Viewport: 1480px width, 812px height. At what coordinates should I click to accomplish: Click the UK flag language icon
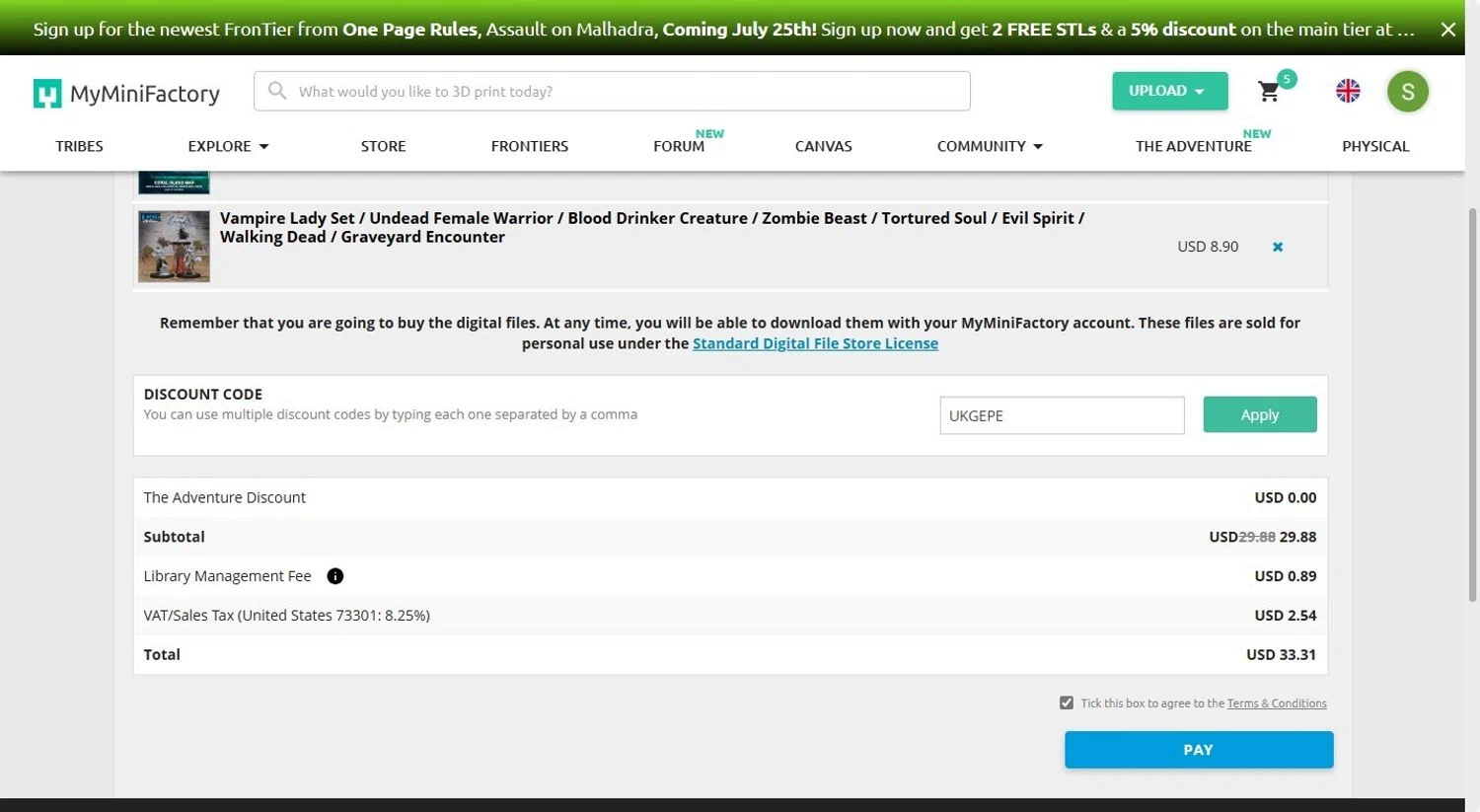1348,91
